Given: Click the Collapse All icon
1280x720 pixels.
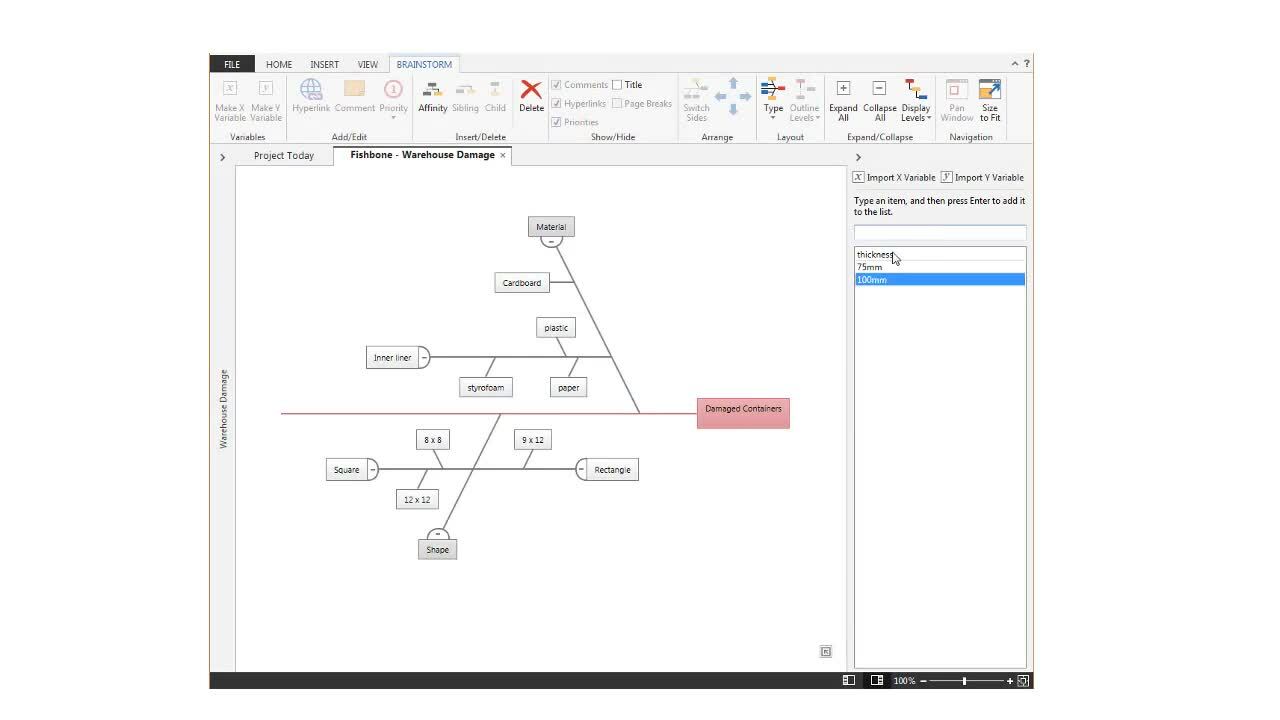Looking at the screenshot, I should pyautogui.click(x=879, y=89).
